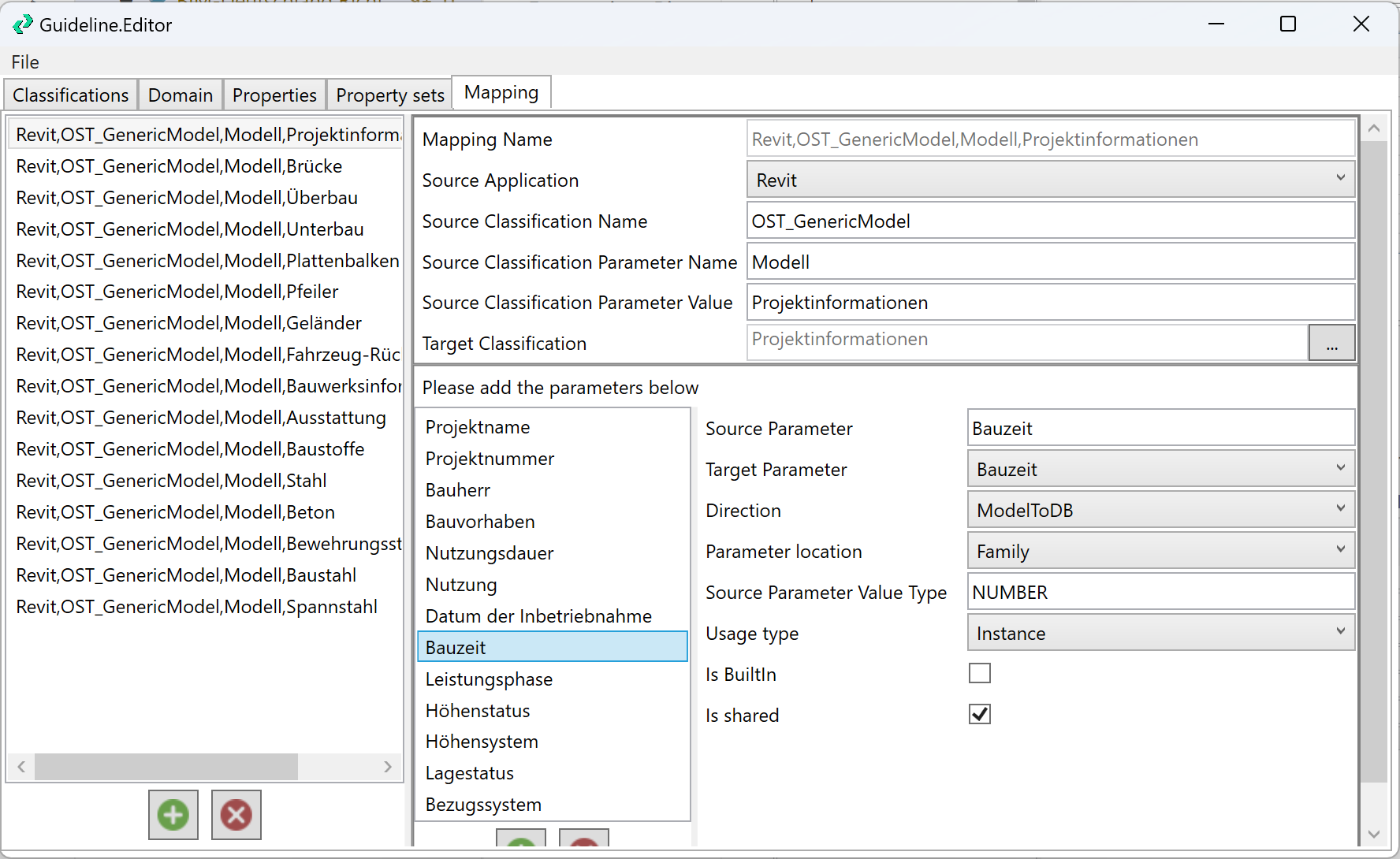Open the File menu

pos(25,62)
